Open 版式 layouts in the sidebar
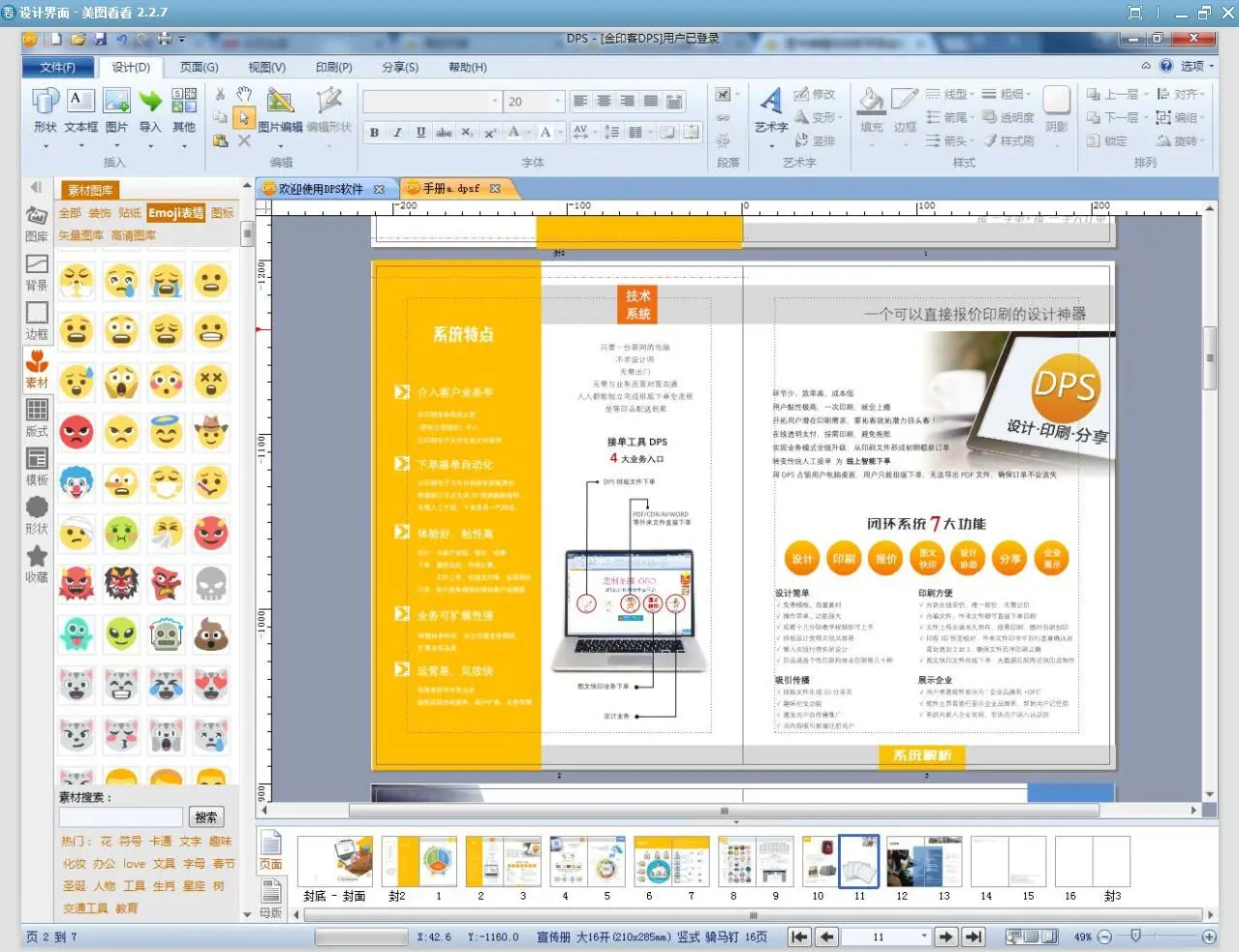The height and width of the screenshot is (952, 1239). (37, 417)
